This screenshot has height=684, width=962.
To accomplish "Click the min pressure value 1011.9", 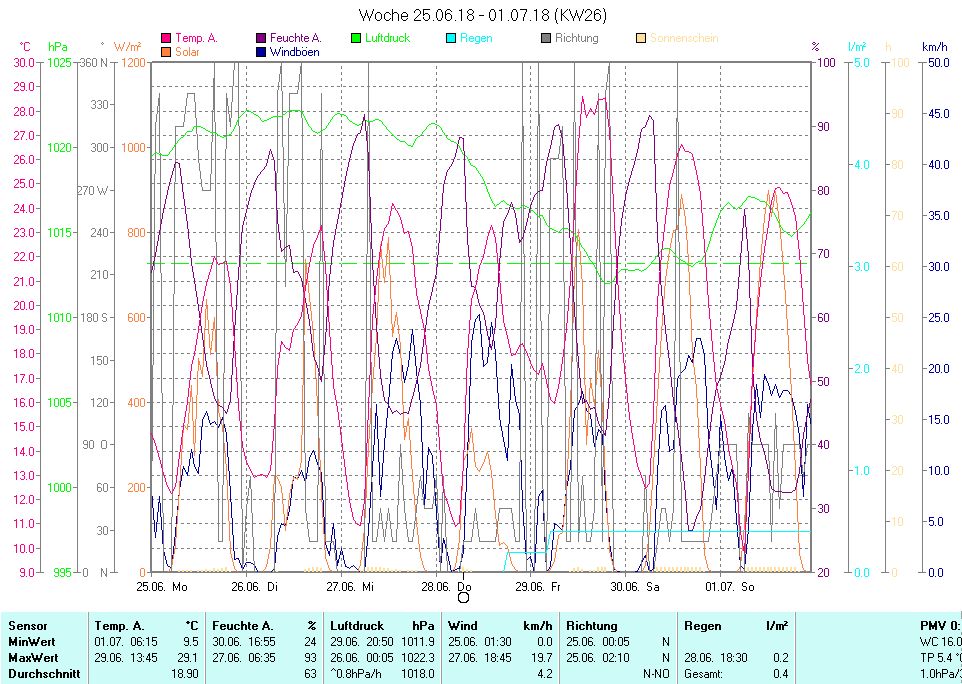I will tap(418, 642).
